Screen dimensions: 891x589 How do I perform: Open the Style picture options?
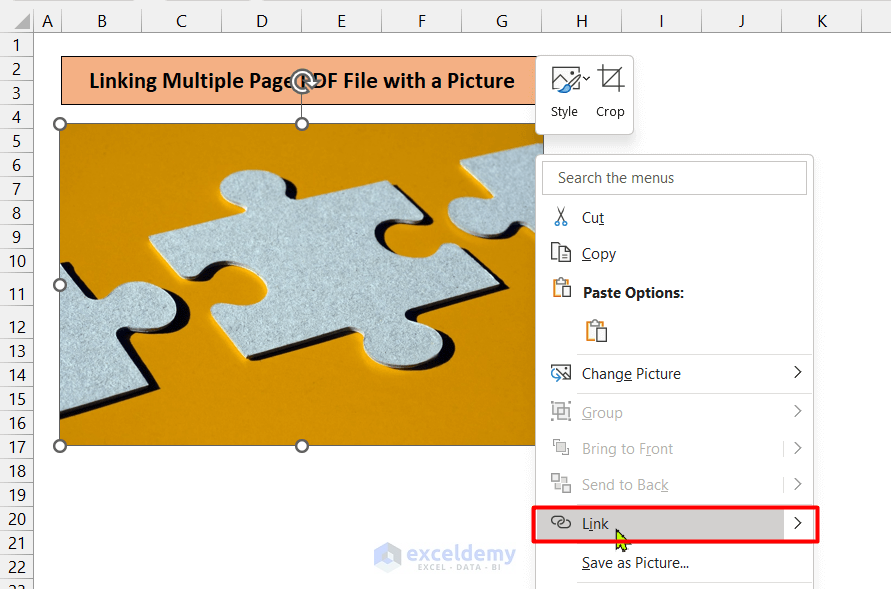point(564,93)
